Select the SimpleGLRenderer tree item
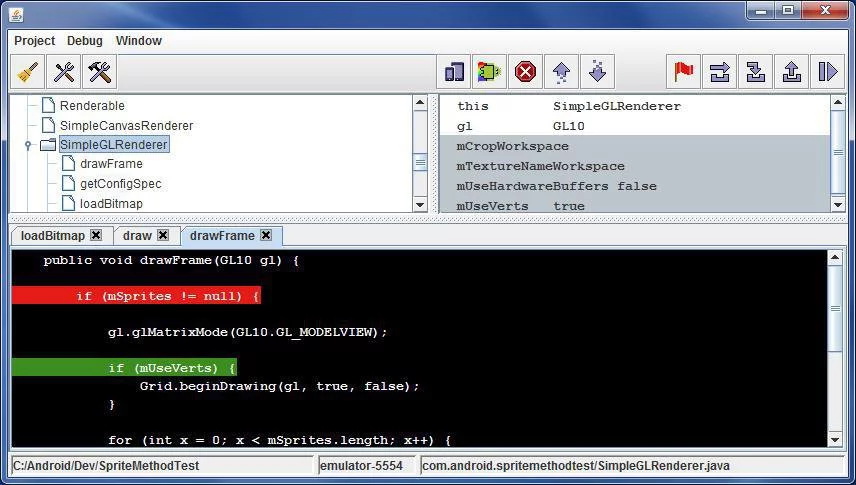The width and height of the screenshot is (856, 485). pos(114,144)
